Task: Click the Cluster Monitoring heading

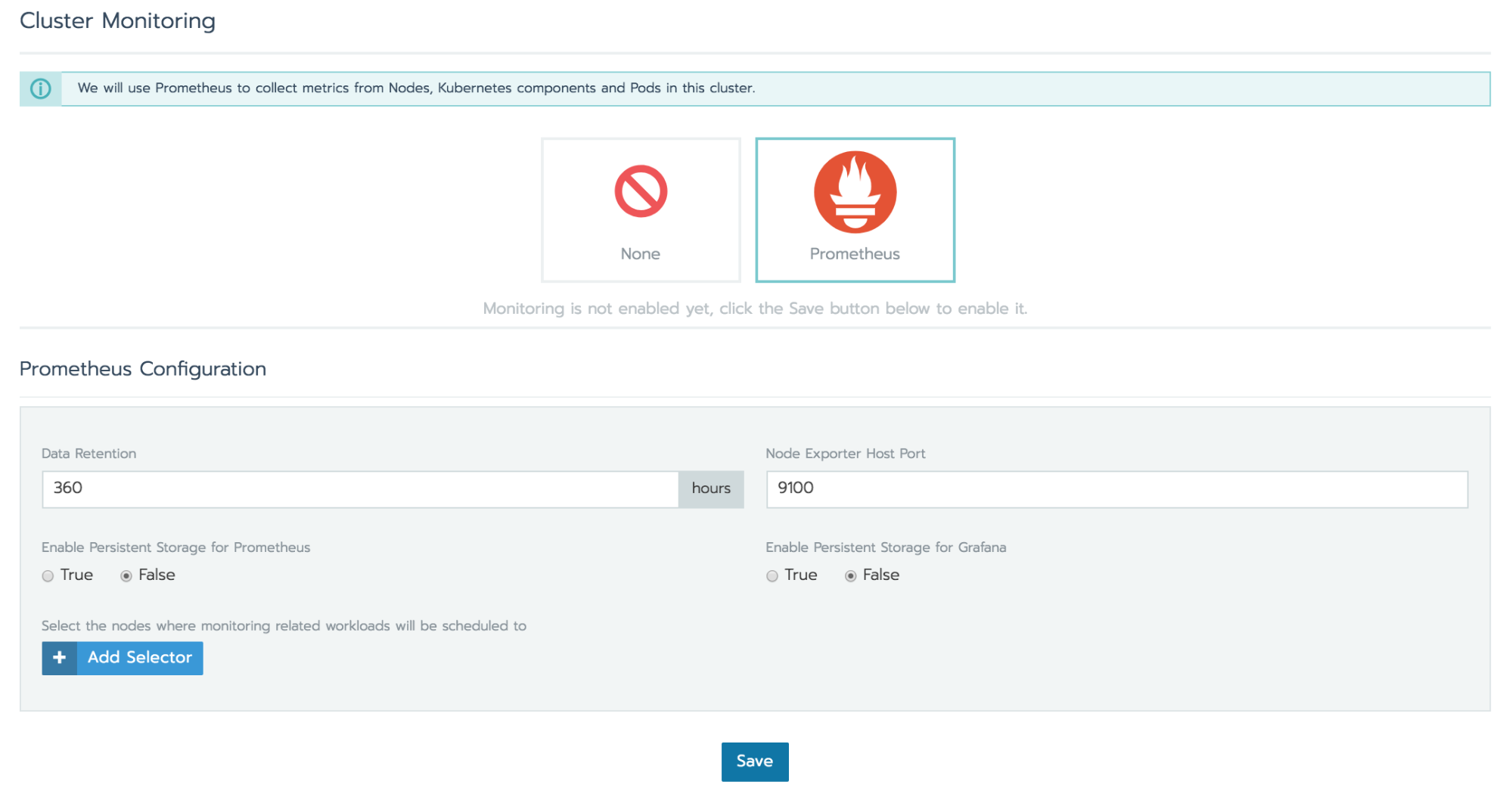Action: (117, 21)
